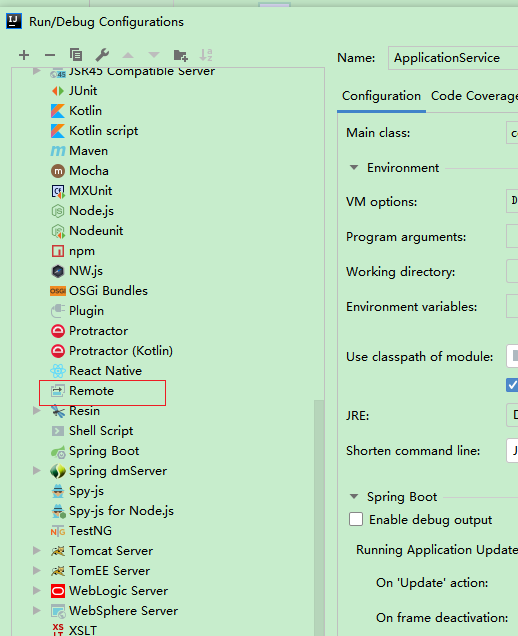
Task: Select the Nodeunit icon
Action: [58, 231]
